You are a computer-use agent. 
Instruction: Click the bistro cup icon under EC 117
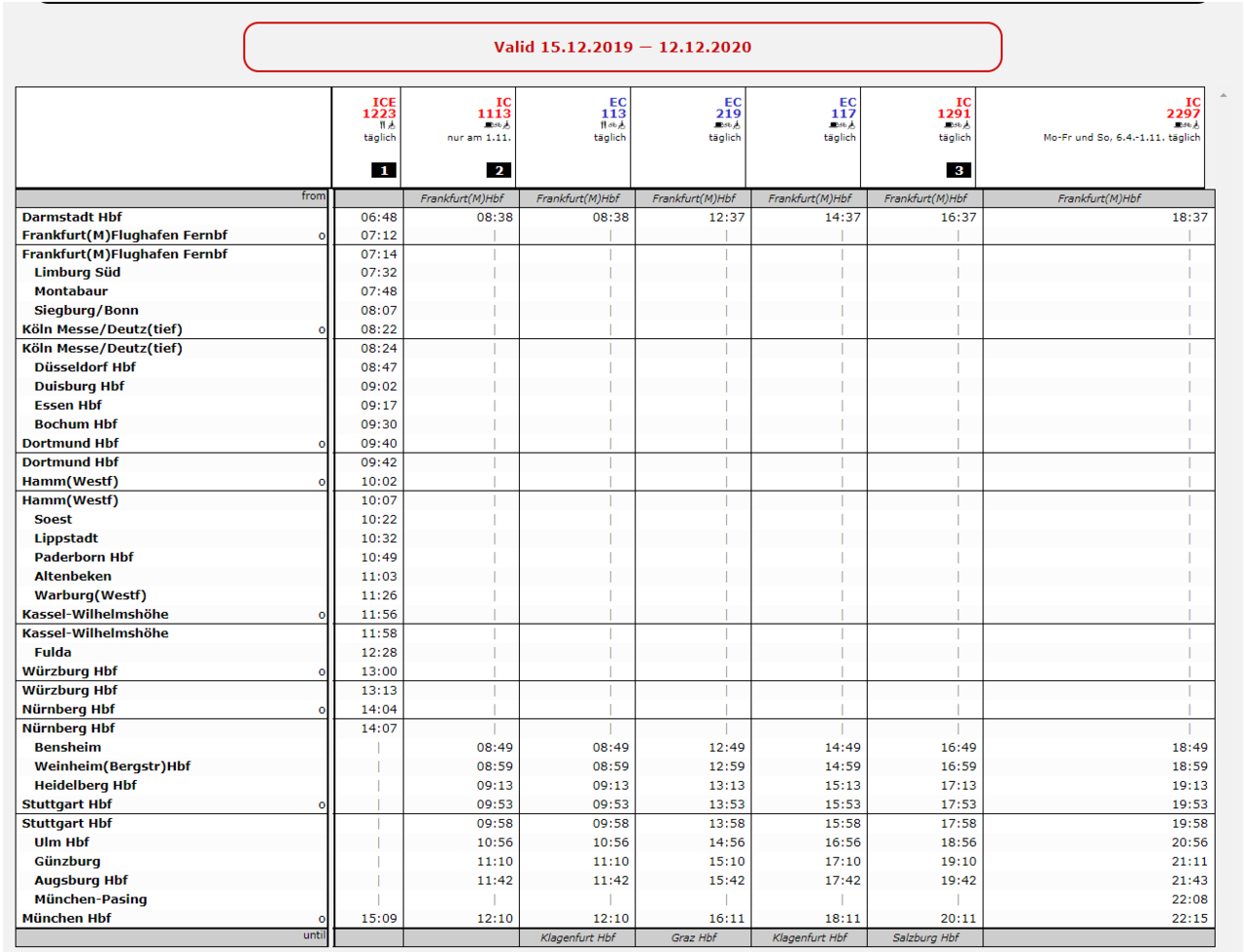(833, 125)
